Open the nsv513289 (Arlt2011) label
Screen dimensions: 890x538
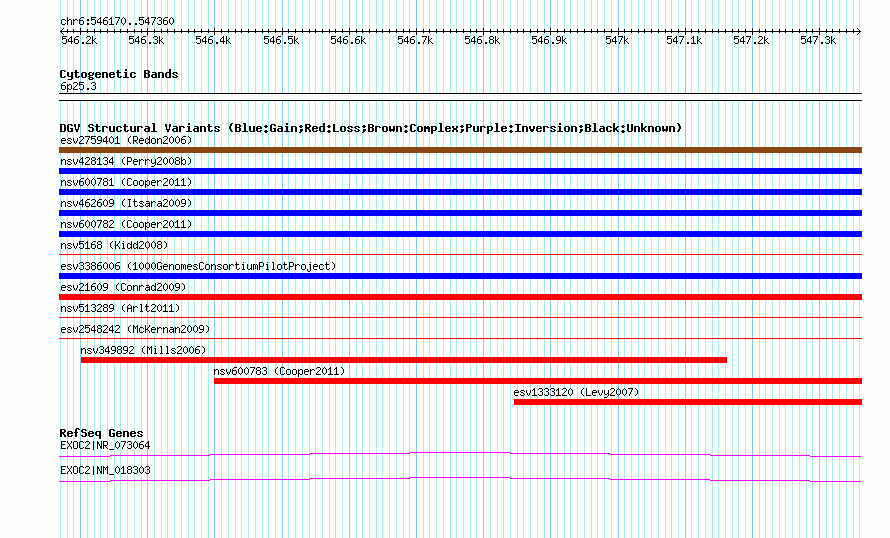tap(120, 308)
